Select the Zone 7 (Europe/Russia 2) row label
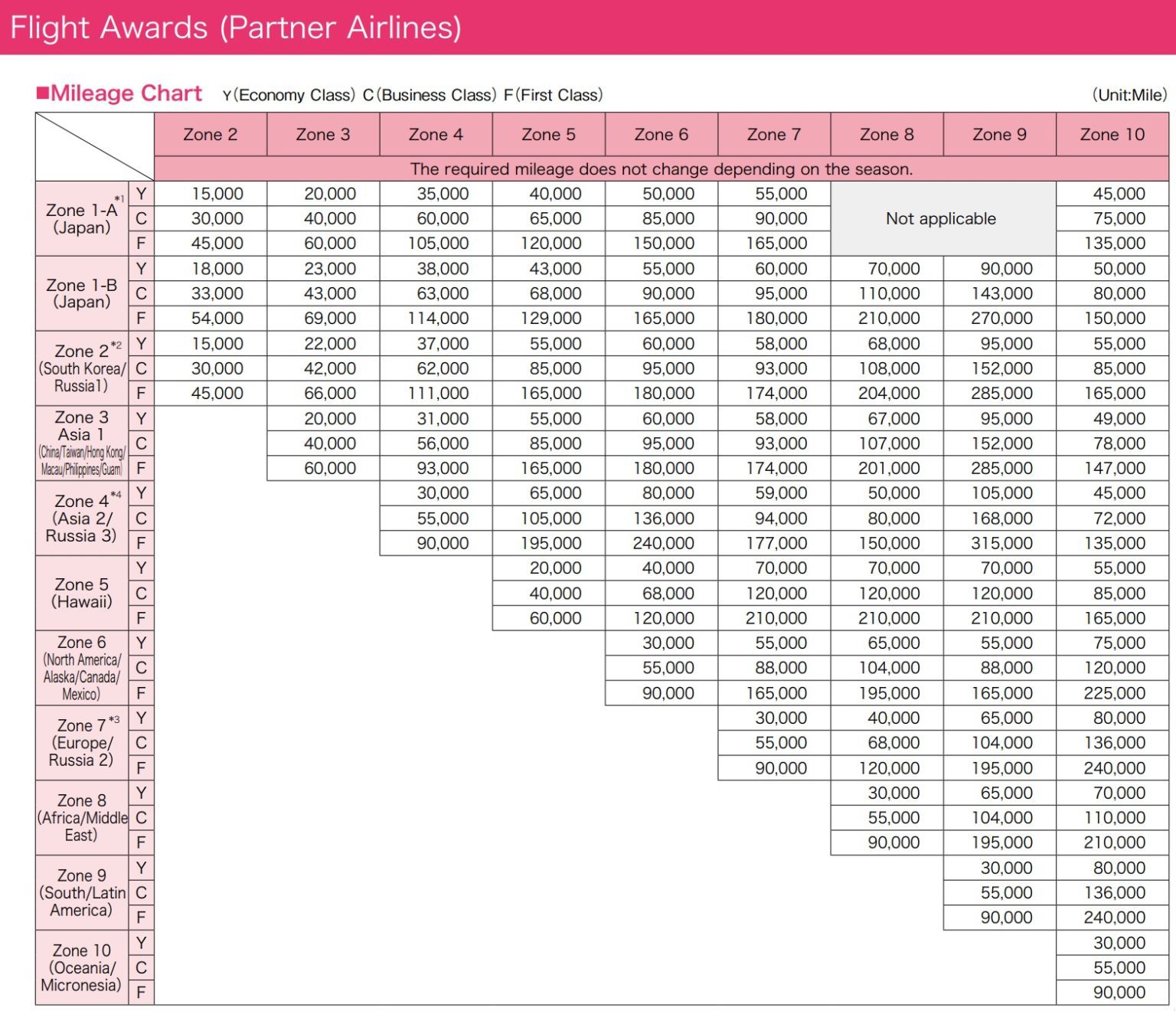The width and height of the screenshot is (1176, 1011). click(82, 743)
